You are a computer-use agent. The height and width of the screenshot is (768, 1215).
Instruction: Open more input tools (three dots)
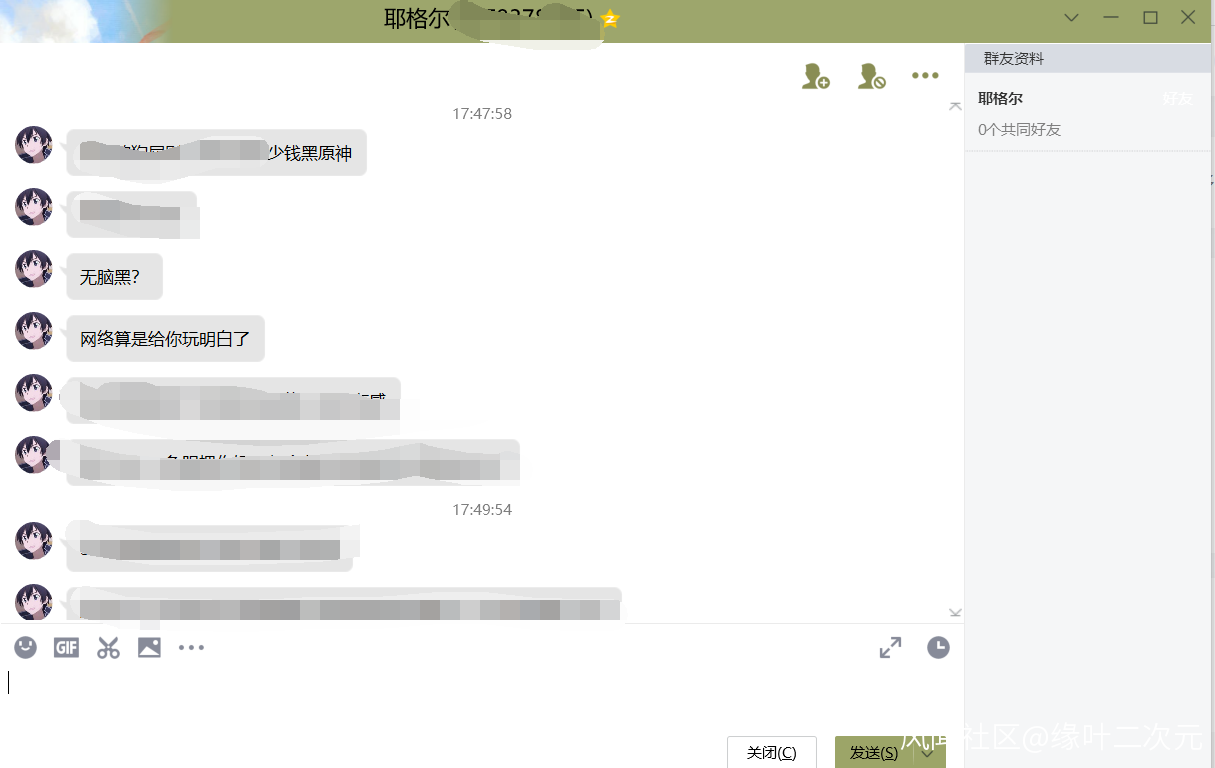(191, 648)
